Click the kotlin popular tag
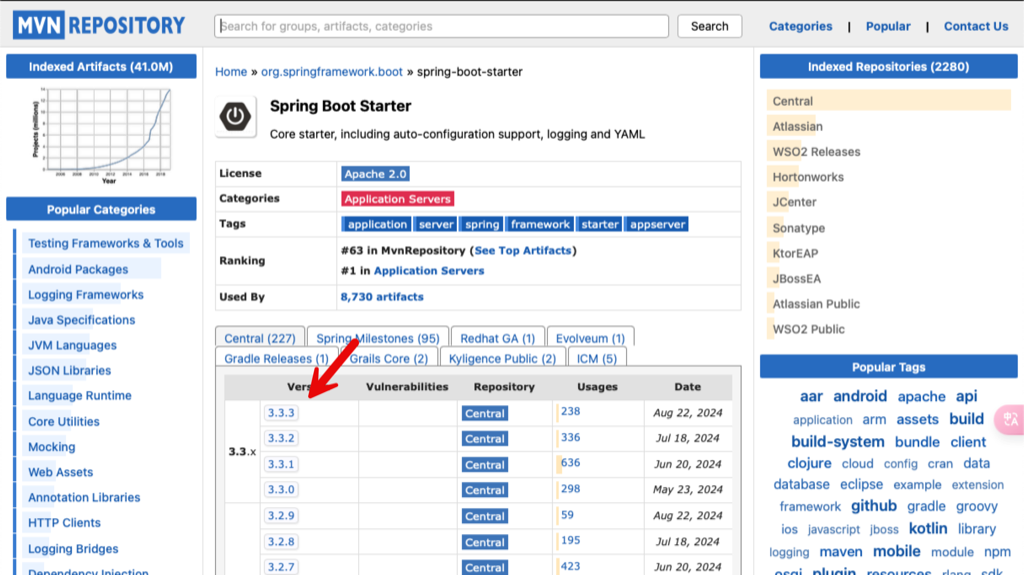The image size is (1024, 575). (x=928, y=528)
